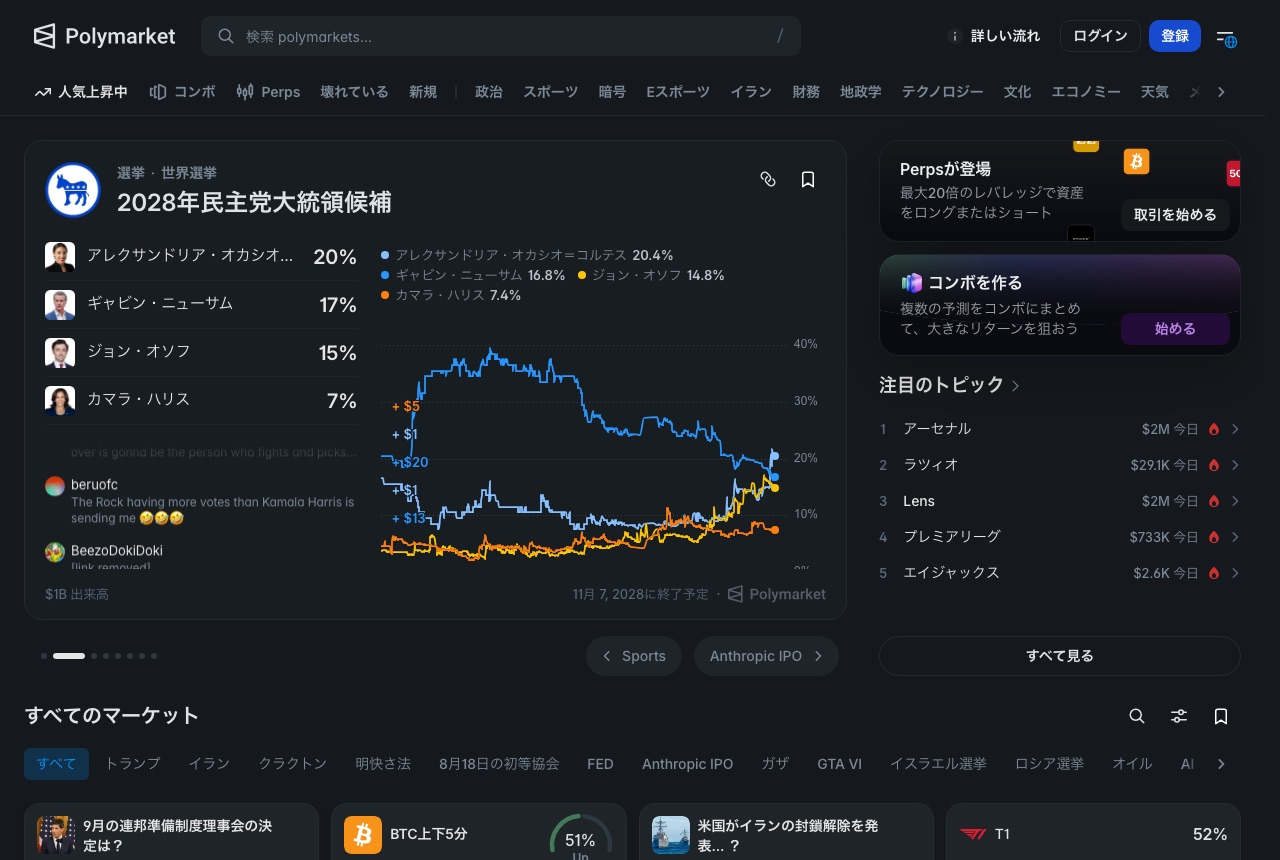
Task: Click 取引を始める on the Perps banner
Action: coord(1175,215)
